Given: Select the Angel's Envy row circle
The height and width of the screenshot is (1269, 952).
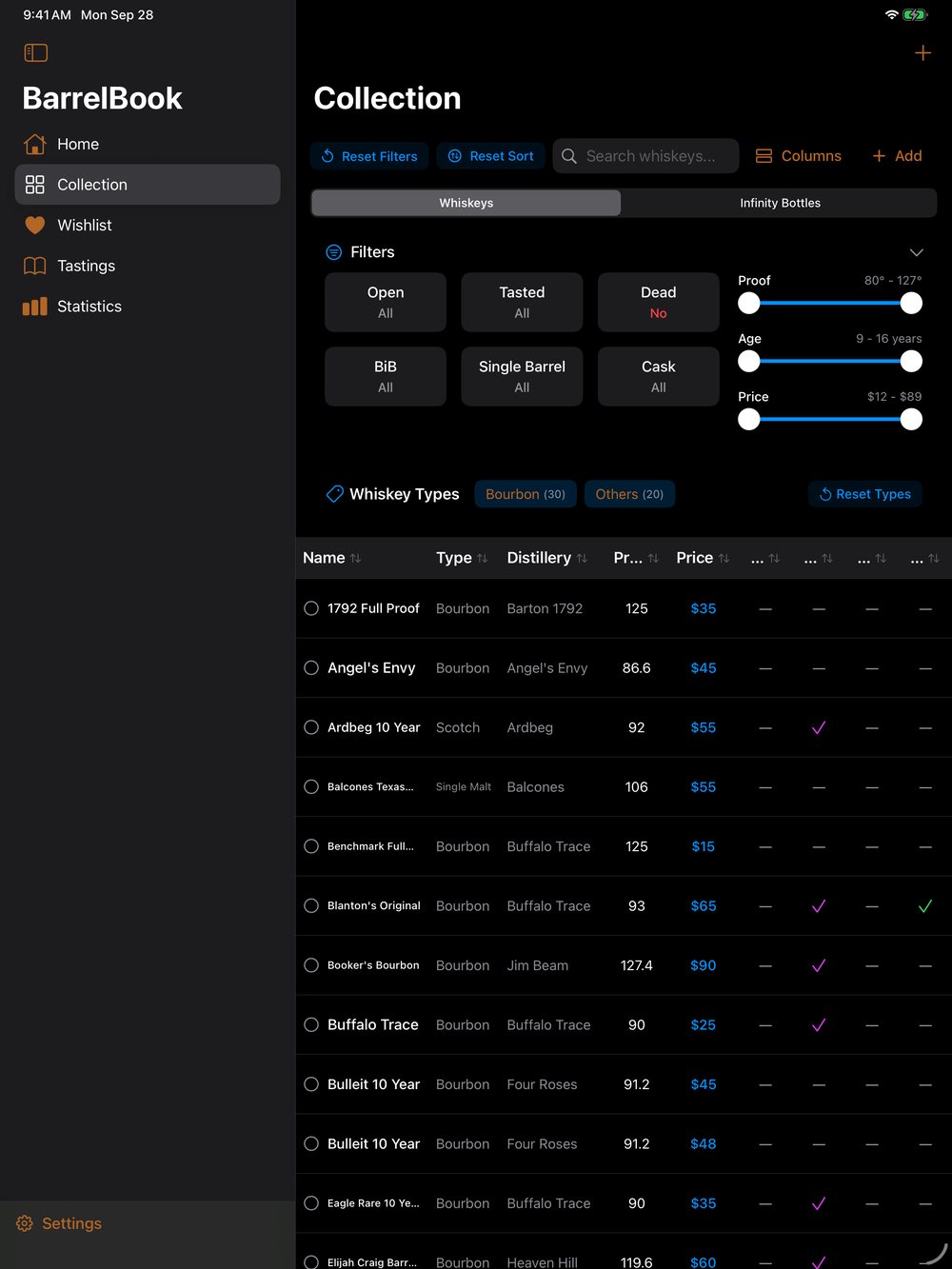Looking at the screenshot, I should coord(311,668).
